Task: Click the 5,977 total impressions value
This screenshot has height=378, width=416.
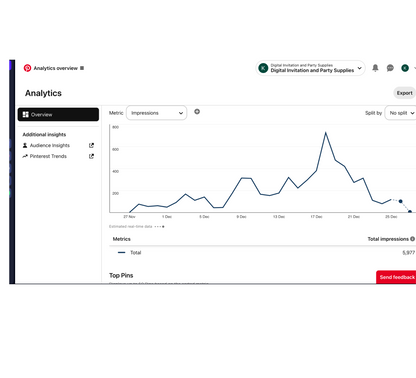Action: [409, 253]
